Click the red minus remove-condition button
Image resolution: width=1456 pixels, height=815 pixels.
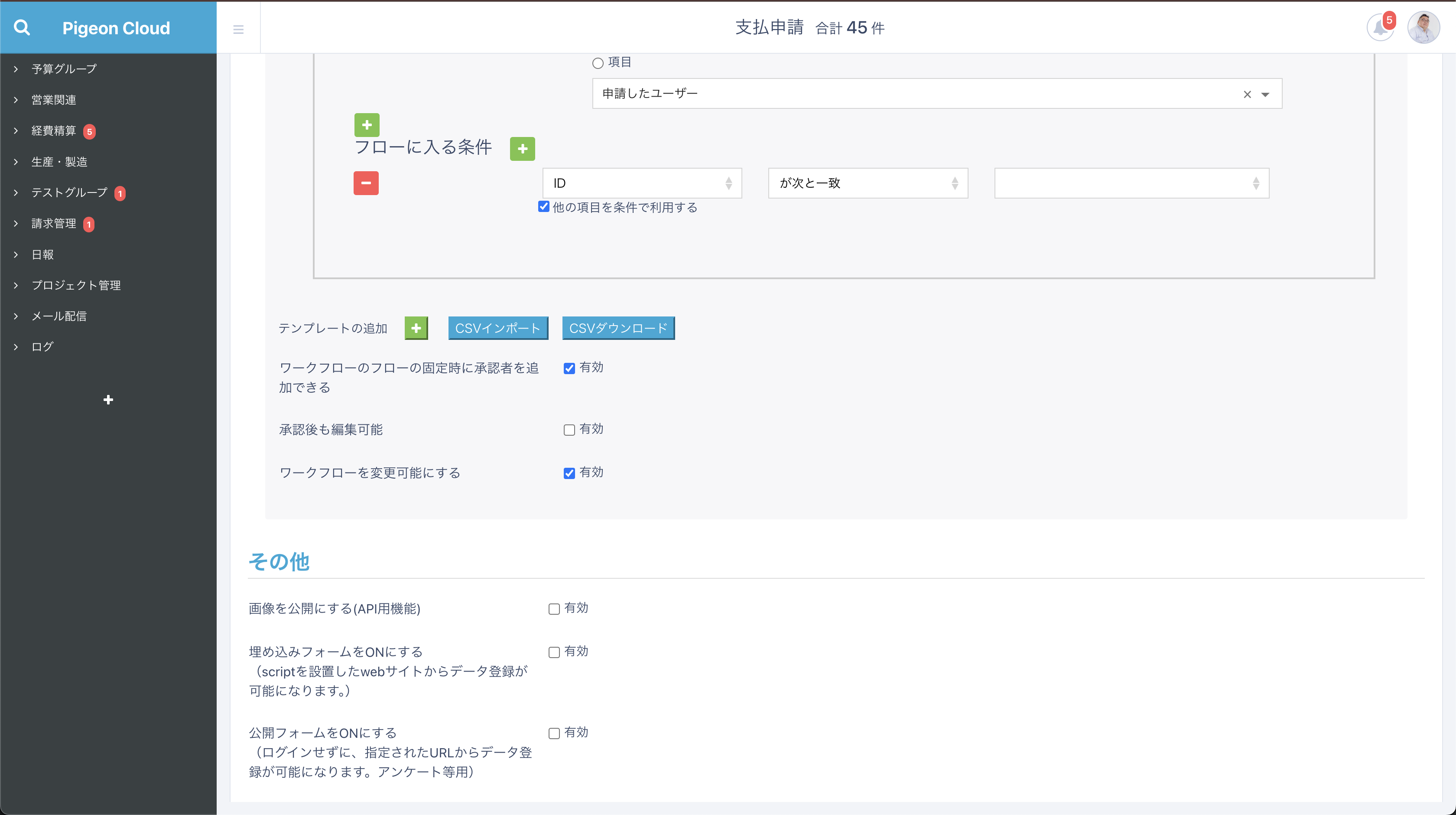(366, 183)
